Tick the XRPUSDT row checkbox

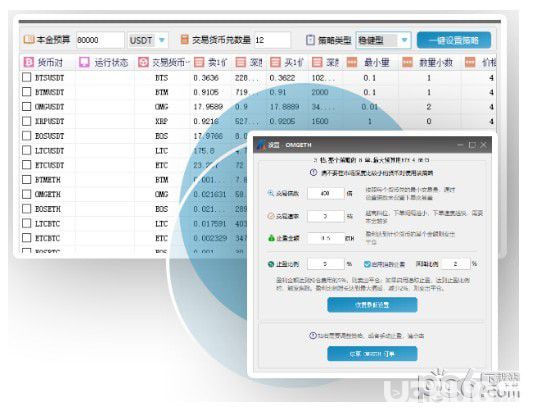[x=27, y=121]
